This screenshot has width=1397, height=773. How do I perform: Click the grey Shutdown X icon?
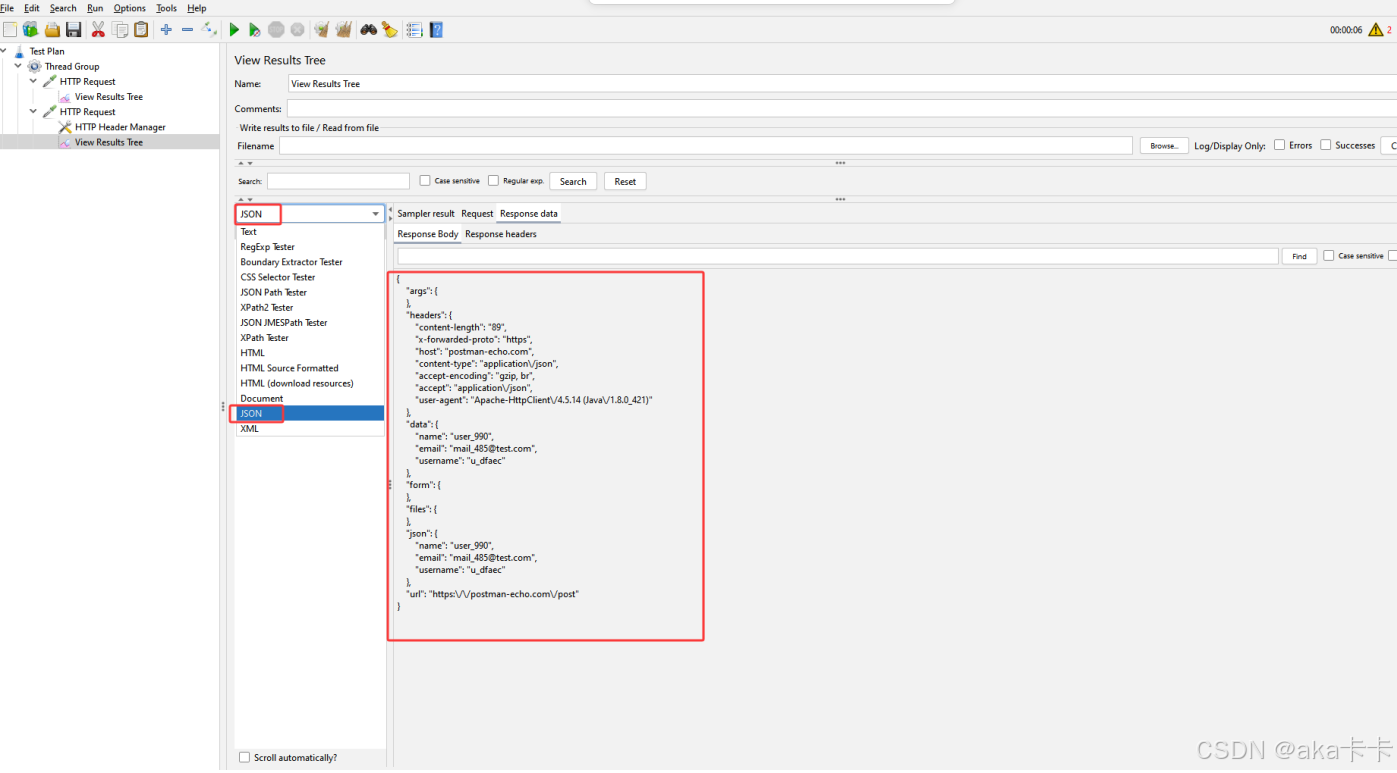pyautogui.click(x=297, y=30)
